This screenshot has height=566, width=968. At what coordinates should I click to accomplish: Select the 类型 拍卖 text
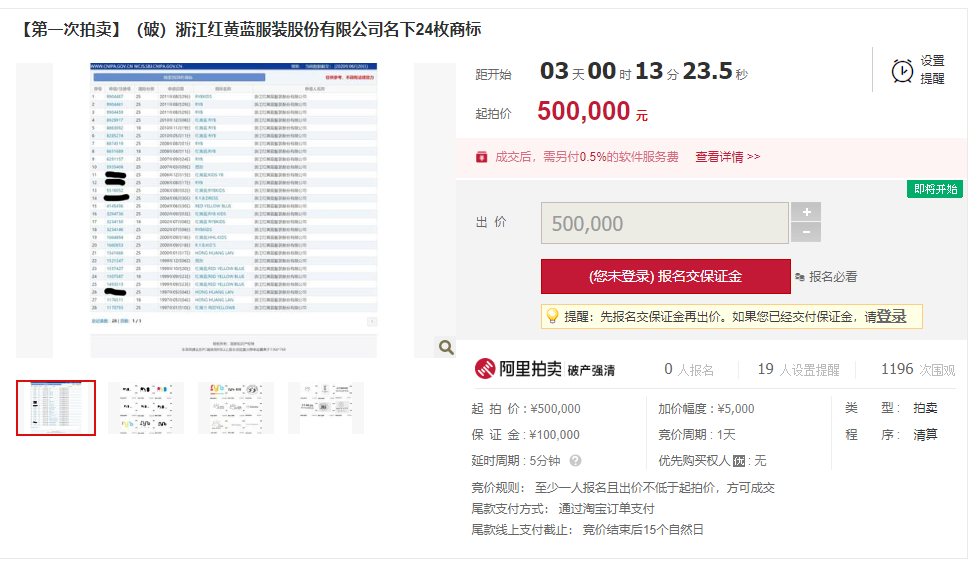click(891, 408)
